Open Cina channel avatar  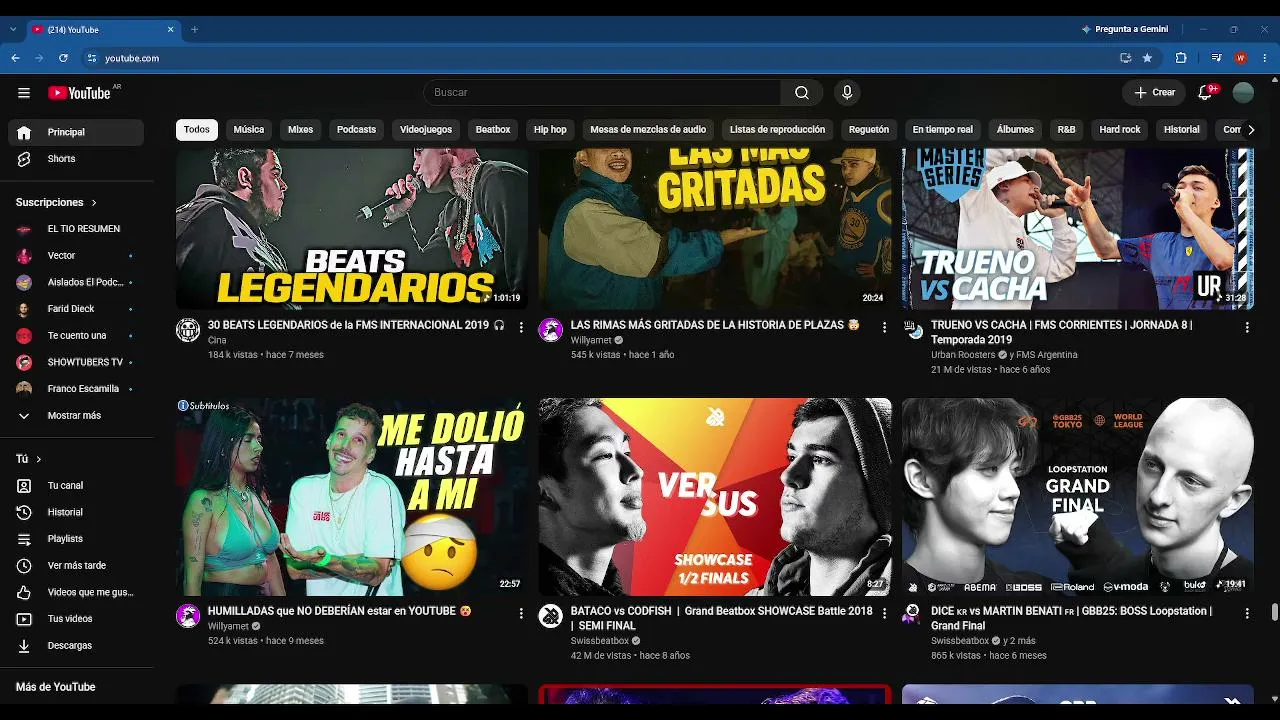pyautogui.click(x=188, y=331)
